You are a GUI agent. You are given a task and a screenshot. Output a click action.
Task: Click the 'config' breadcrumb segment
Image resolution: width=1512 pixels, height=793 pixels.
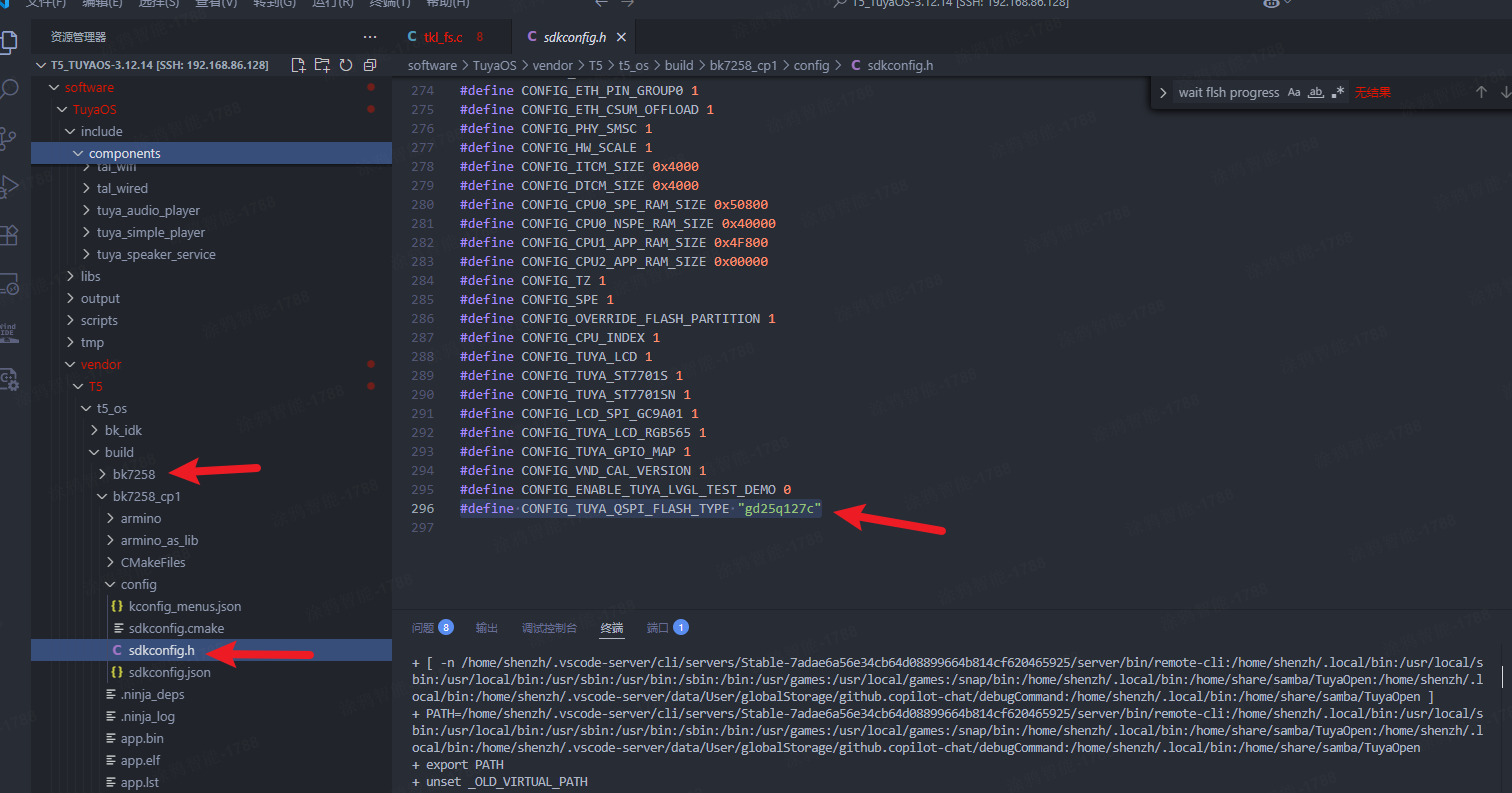[811, 65]
